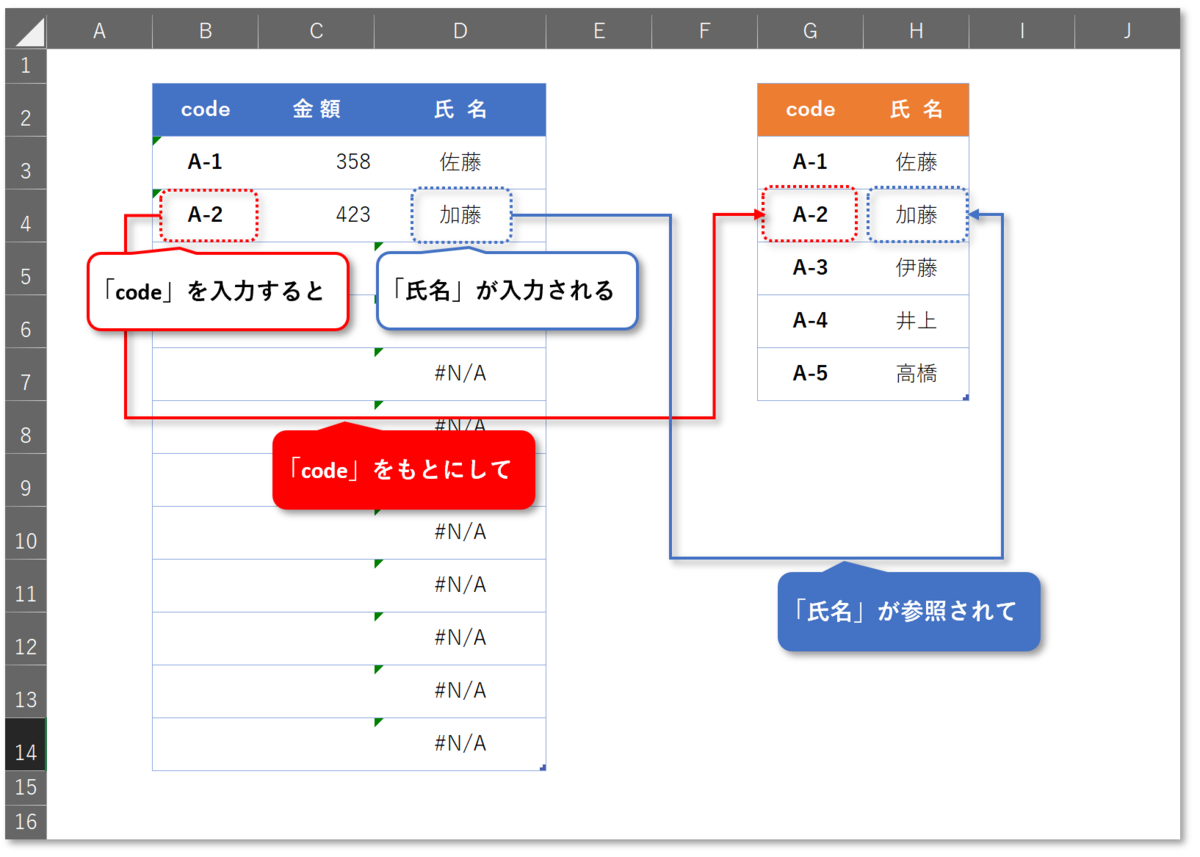
Task: Select the cell containing 伊藤
Action: [916, 269]
